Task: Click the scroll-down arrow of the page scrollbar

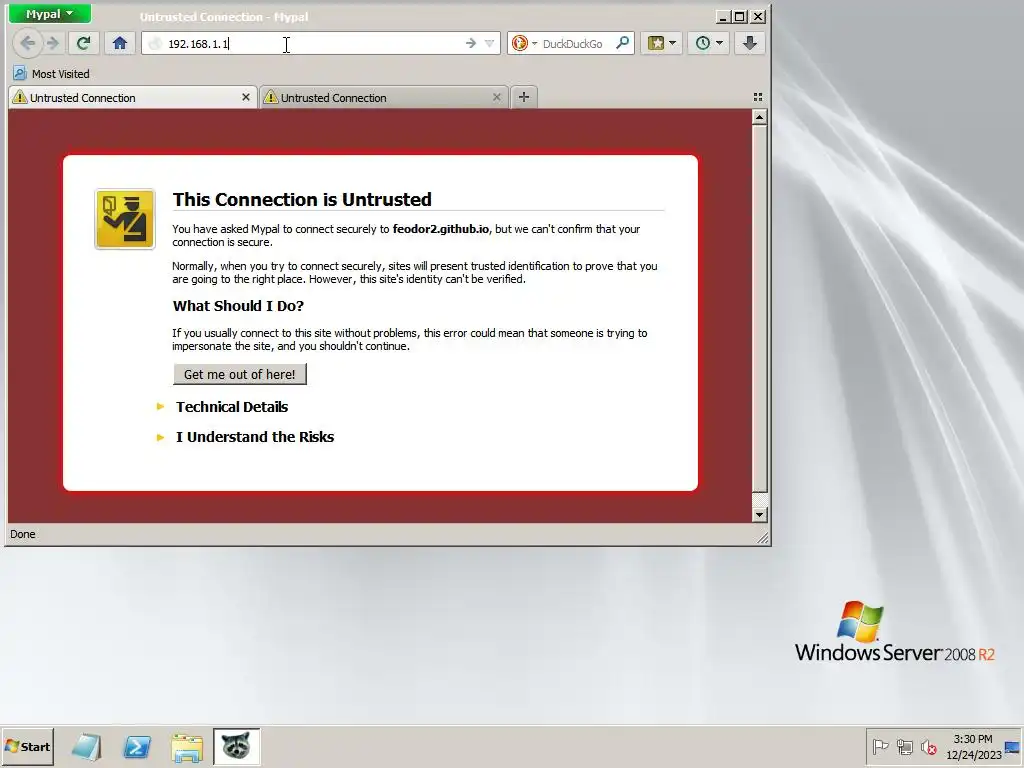Action: point(759,515)
